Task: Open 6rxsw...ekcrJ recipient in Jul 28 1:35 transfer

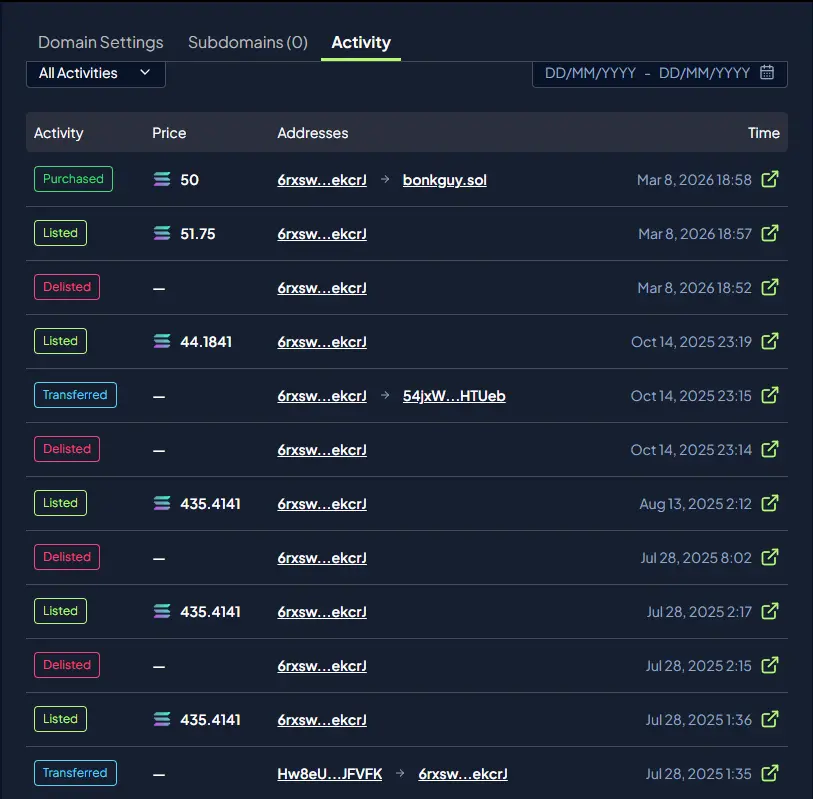Action: tap(463, 774)
